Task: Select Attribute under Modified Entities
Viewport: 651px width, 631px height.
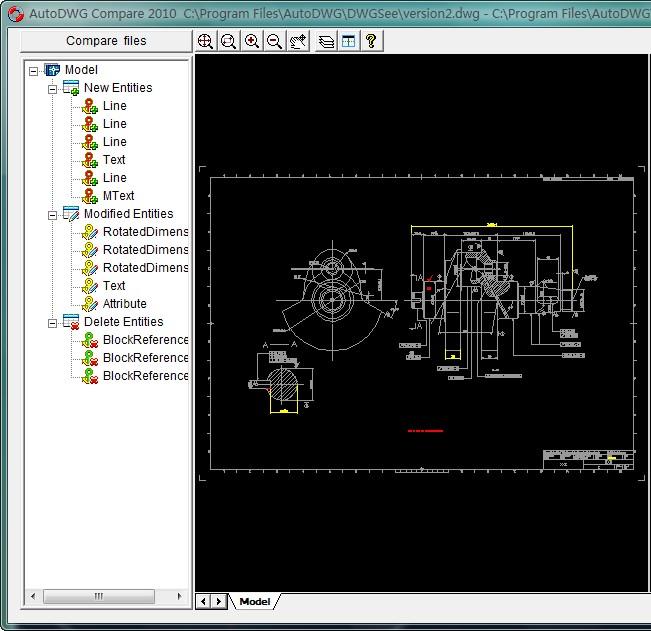Action: click(124, 304)
